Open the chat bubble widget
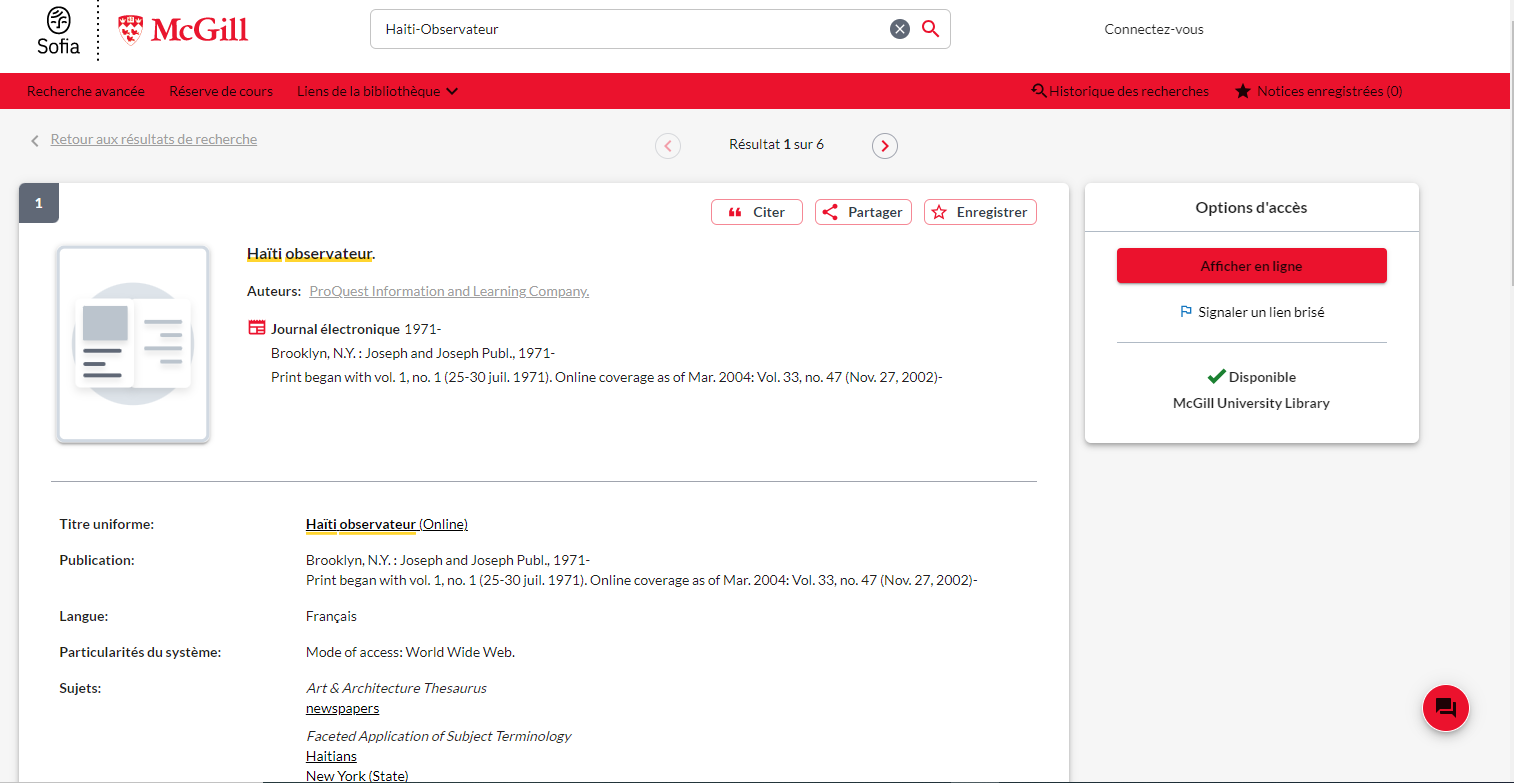This screenshot has height=783, width=1514. (x=1445, y=708)
